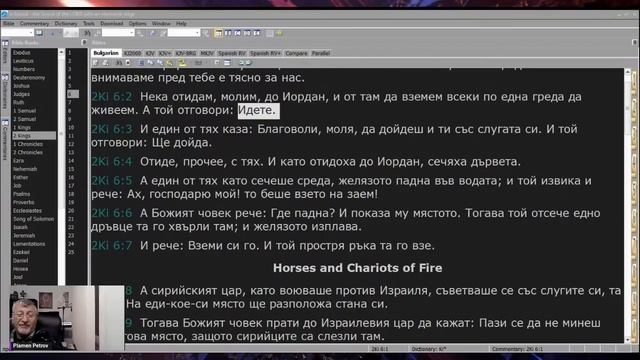Select chapter 12 in chapter list

71,144
